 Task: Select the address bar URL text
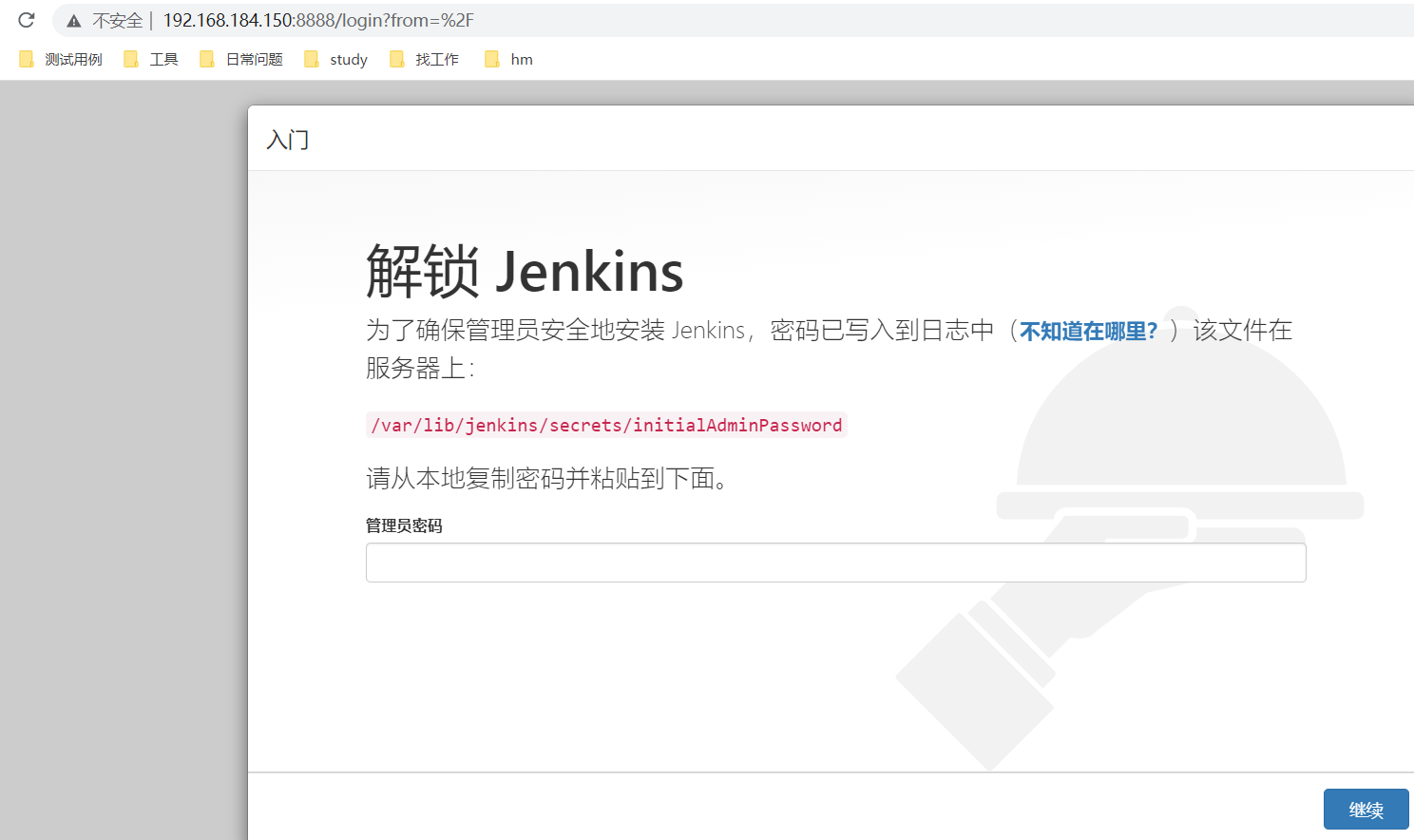pos(318,21)
